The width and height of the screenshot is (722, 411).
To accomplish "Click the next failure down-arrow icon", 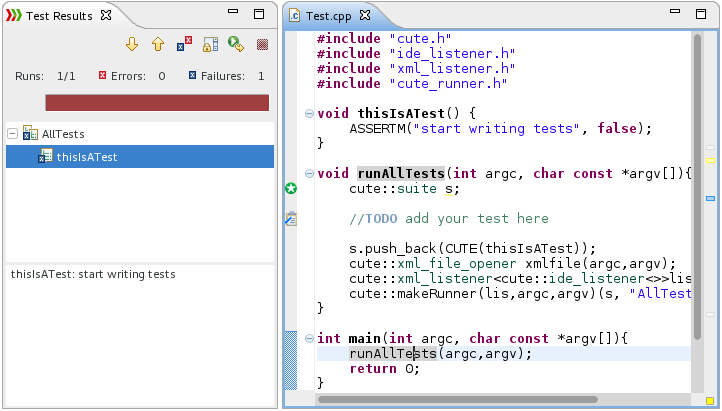I will pos(132,44).
